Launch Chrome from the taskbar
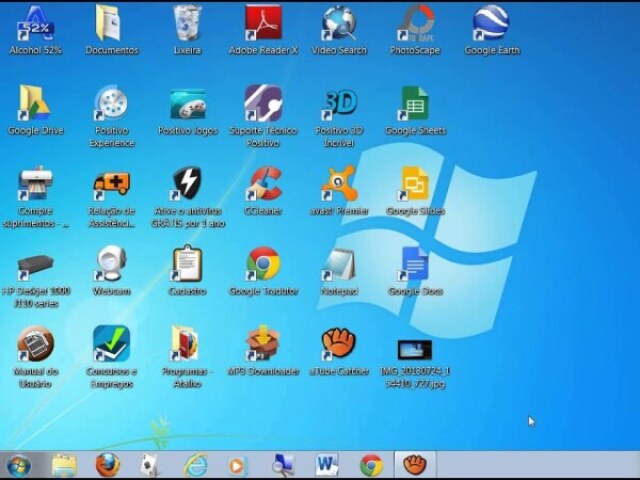The image size is (640, 480). point(371,466)
